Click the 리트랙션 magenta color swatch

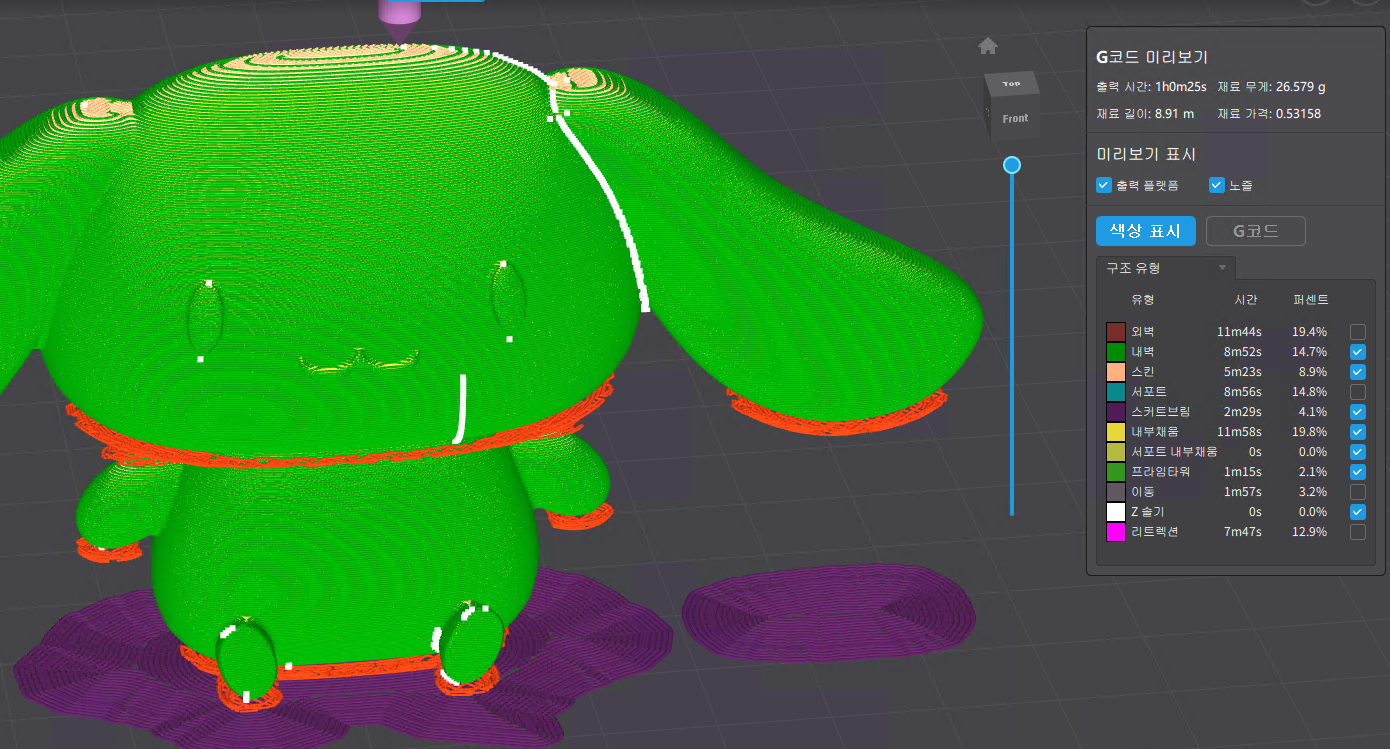pos(1116,532)
